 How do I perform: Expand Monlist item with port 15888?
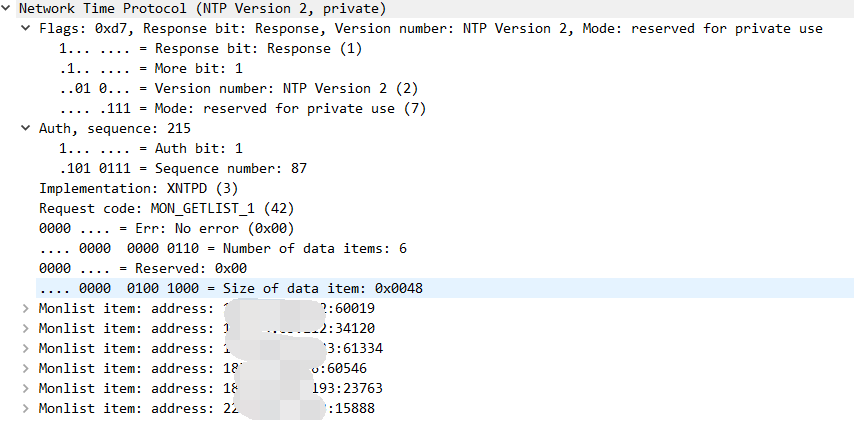[25, 408]
